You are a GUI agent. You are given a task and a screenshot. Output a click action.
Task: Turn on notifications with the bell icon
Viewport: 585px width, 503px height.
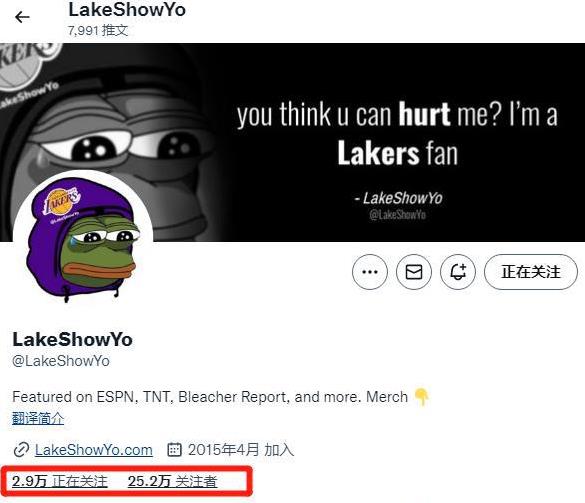click(458, 272)
